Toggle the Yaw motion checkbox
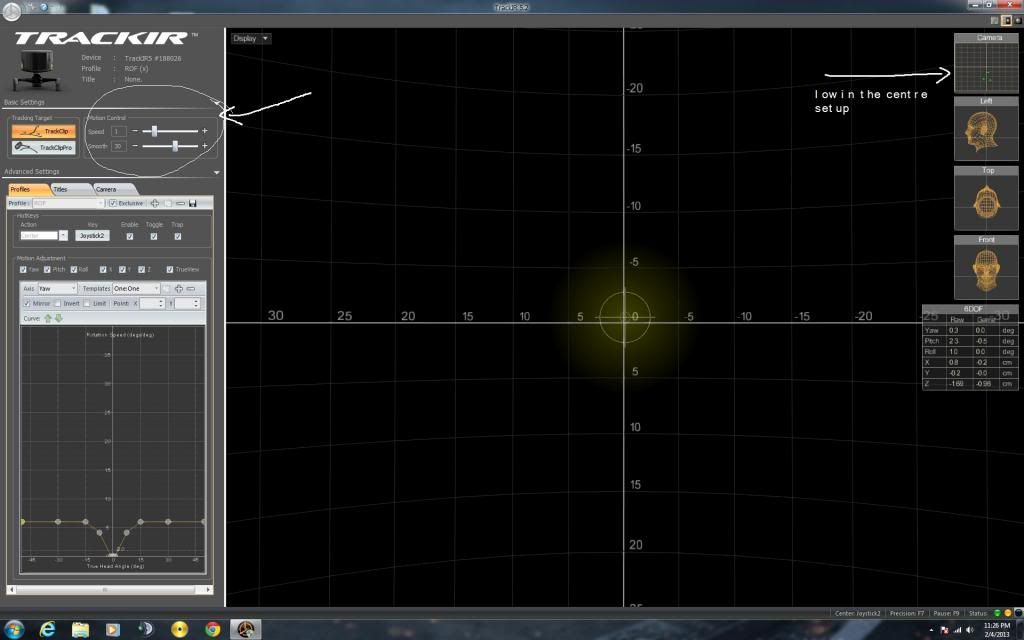Screen dimensions: 1024x640 click(x=24, y=270)
